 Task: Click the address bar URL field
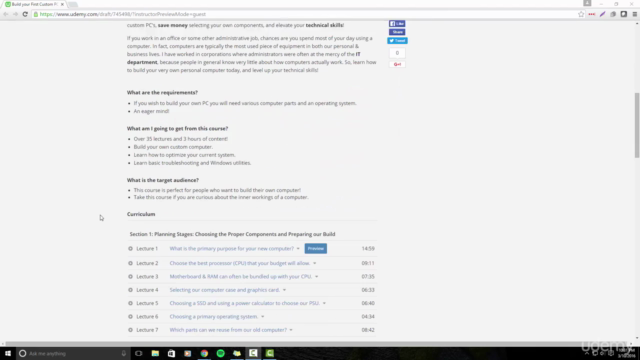(306, 14)
